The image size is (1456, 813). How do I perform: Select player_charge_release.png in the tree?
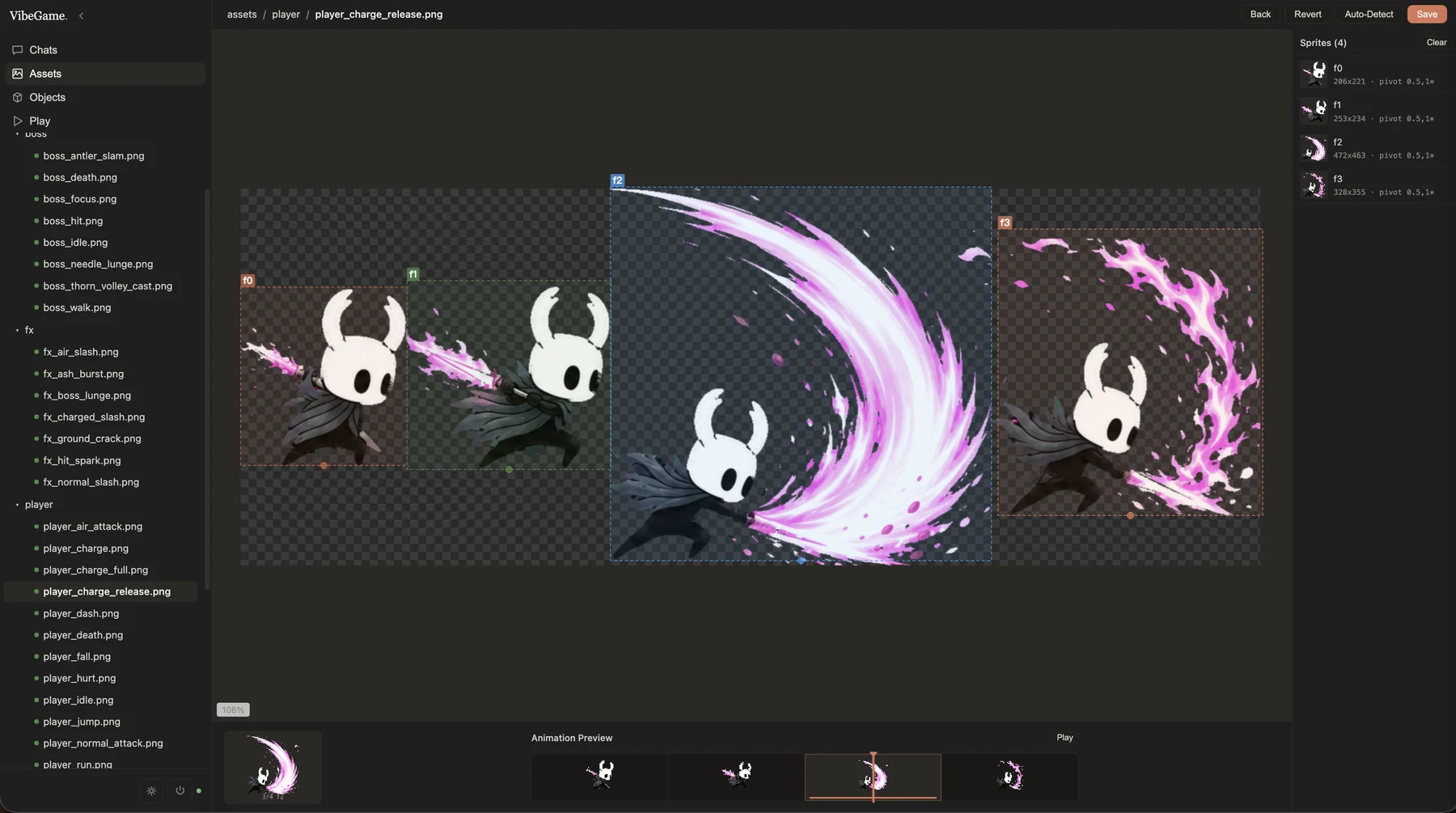(102, 592)
